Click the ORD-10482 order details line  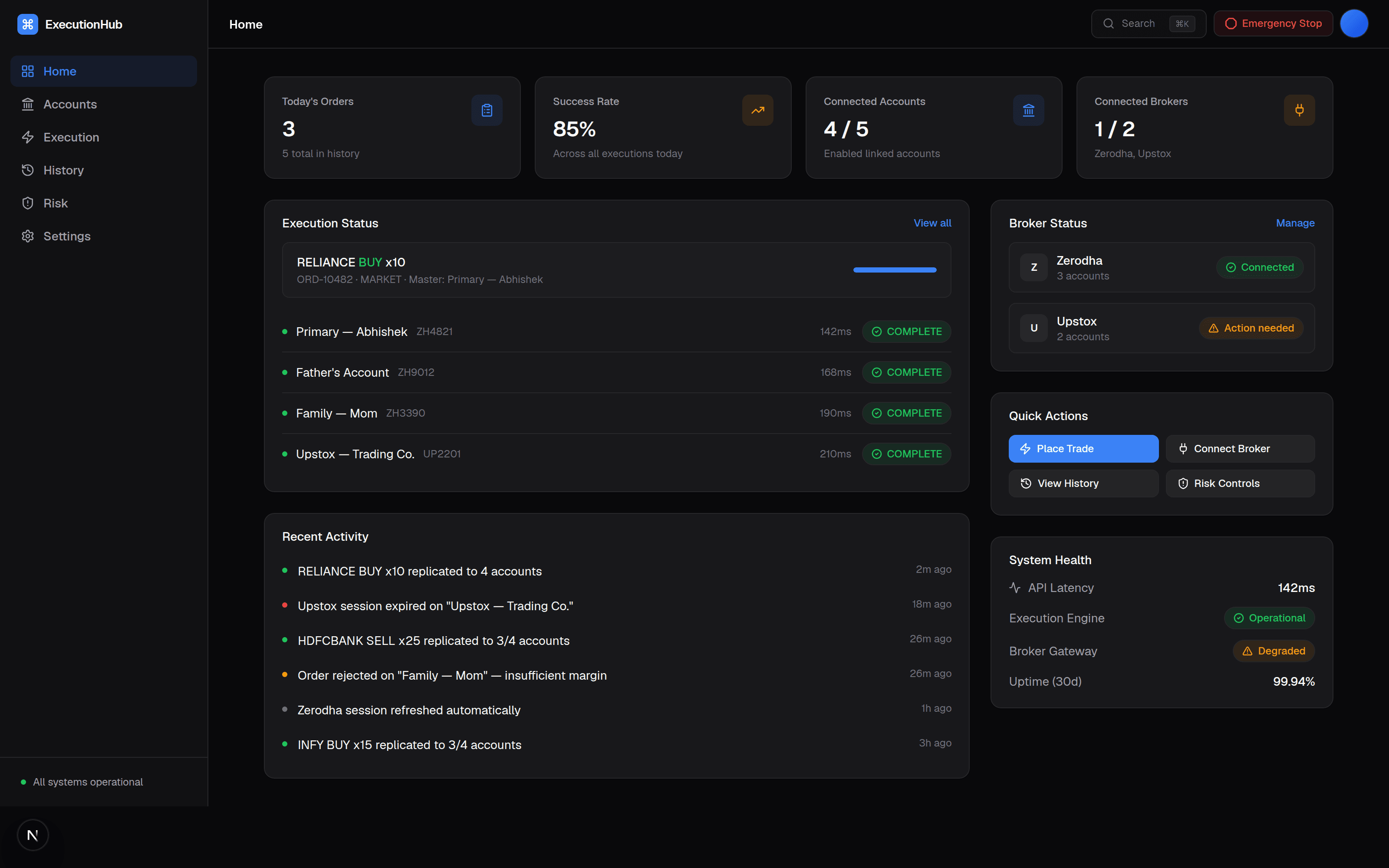(420, 279)
